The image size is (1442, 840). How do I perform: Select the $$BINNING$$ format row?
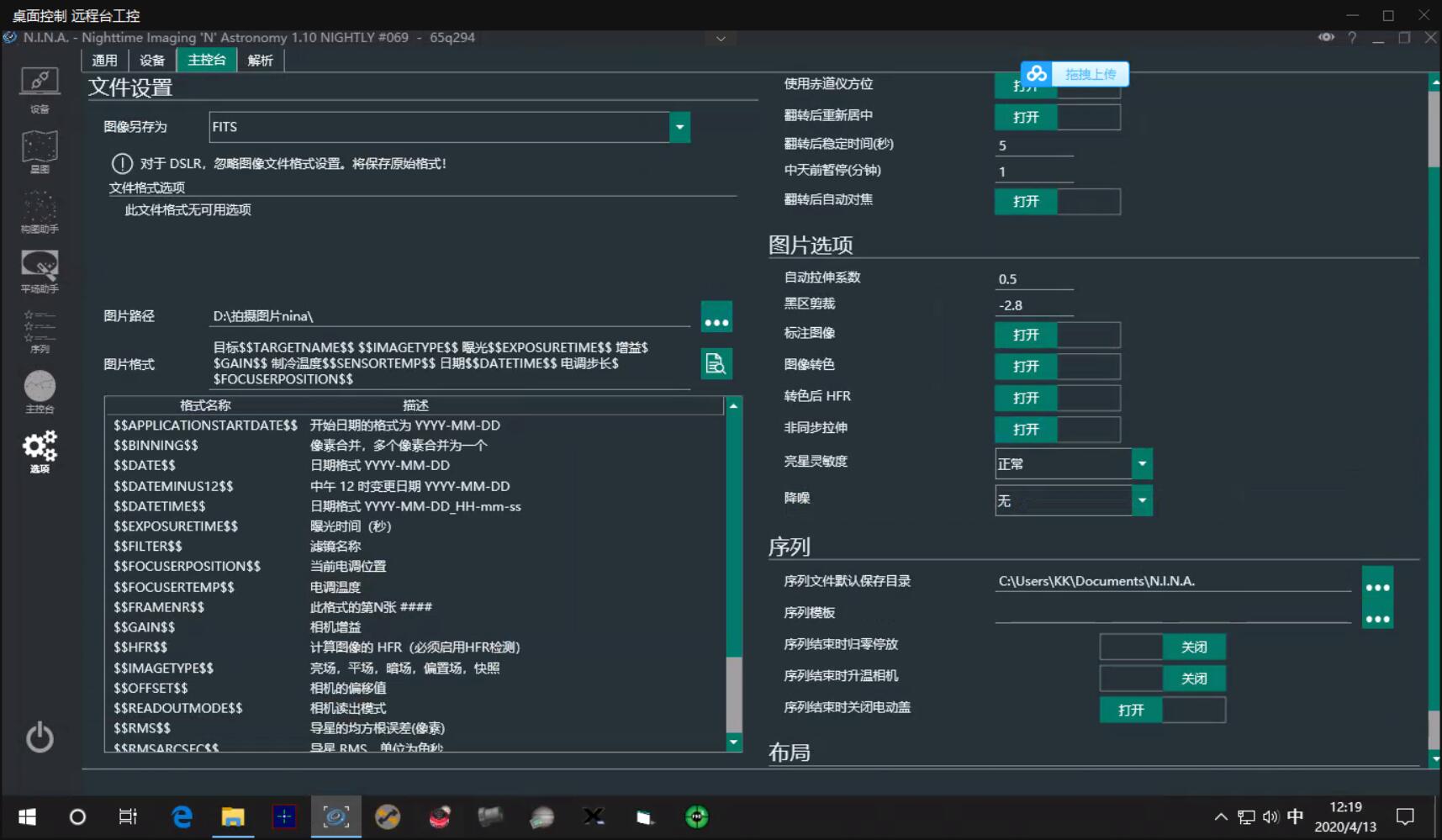click(414, 446)
